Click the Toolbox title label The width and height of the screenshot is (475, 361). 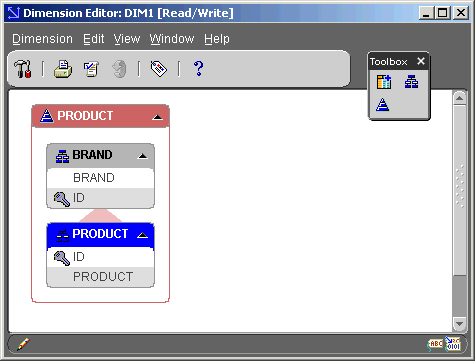tap(388, 62)
